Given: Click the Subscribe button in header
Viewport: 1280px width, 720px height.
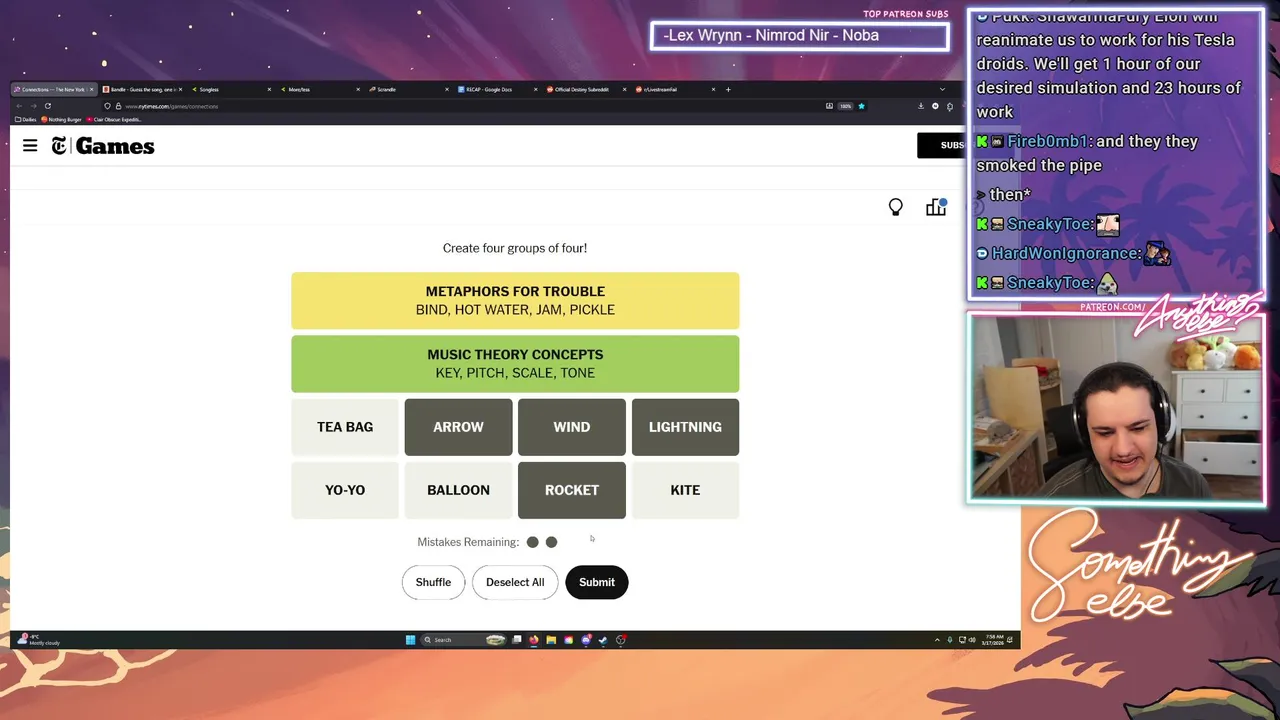Looking at the screenshot, I should 941,145.
